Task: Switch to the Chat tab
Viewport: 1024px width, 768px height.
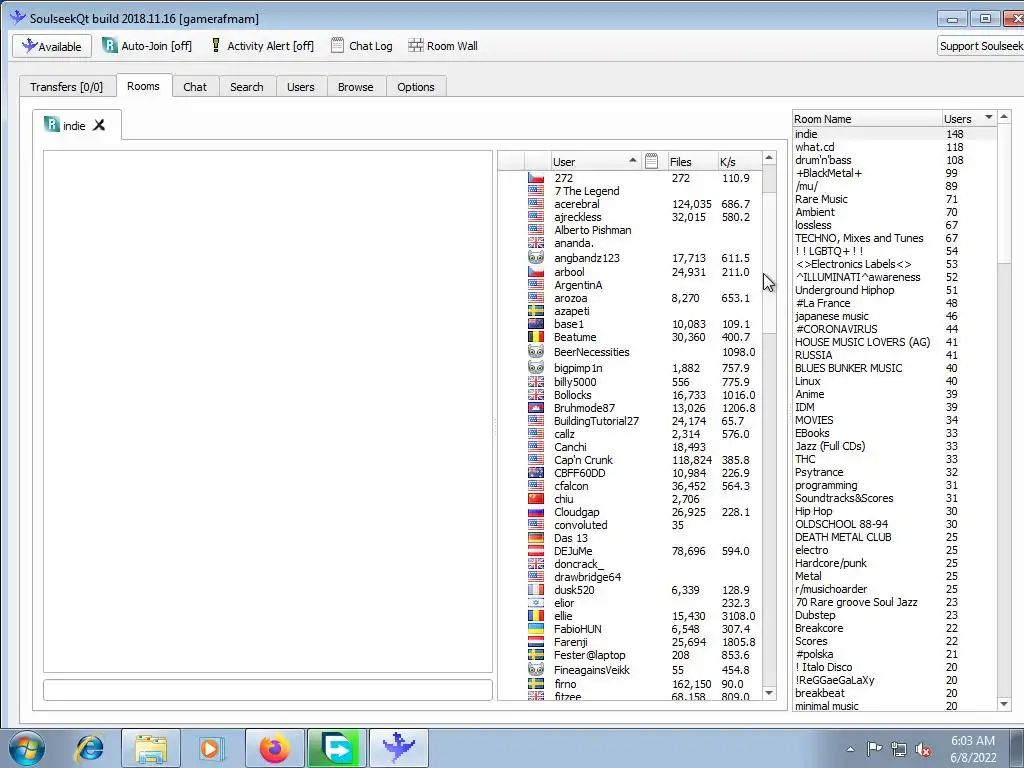Action: click(x=195, y=87)
